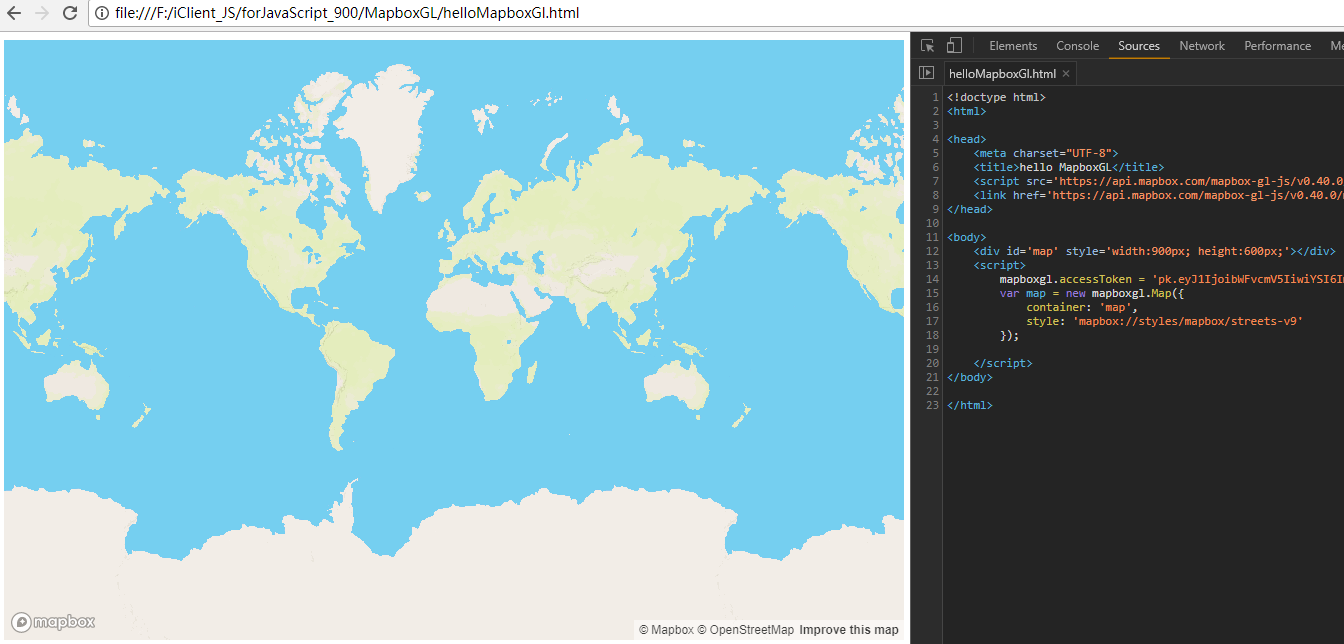Click the closing </script> tag line
Viewport: 1344px width, 644px height.
pyautogui.click(x=1002, y=363)
